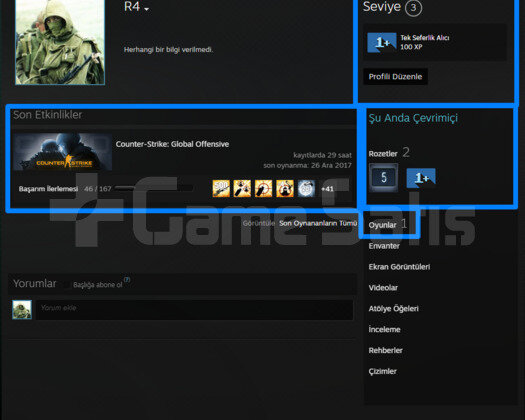Click the profile avatar picture

click(x=60, y=42)
